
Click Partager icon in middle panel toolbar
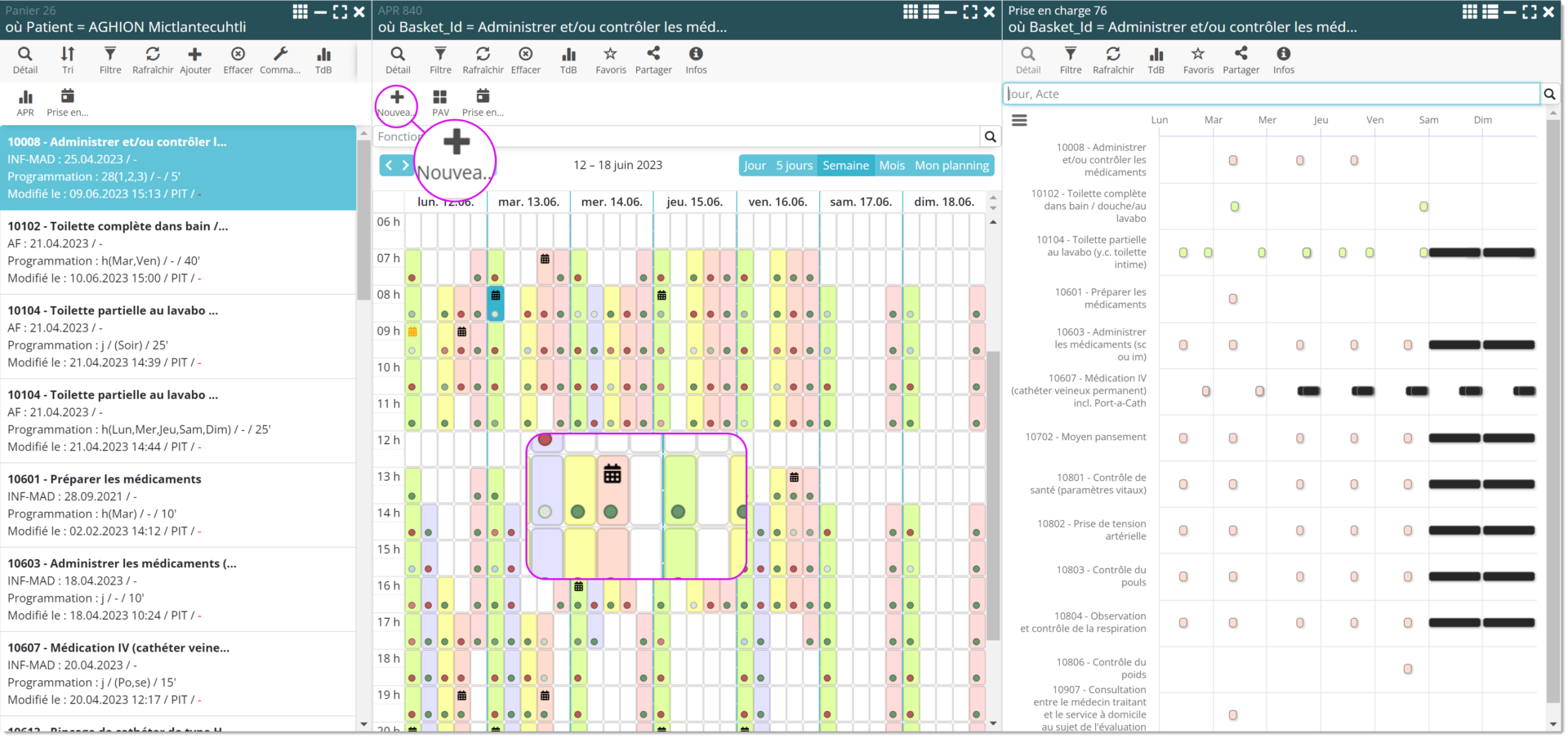click(x=653, y=60)
